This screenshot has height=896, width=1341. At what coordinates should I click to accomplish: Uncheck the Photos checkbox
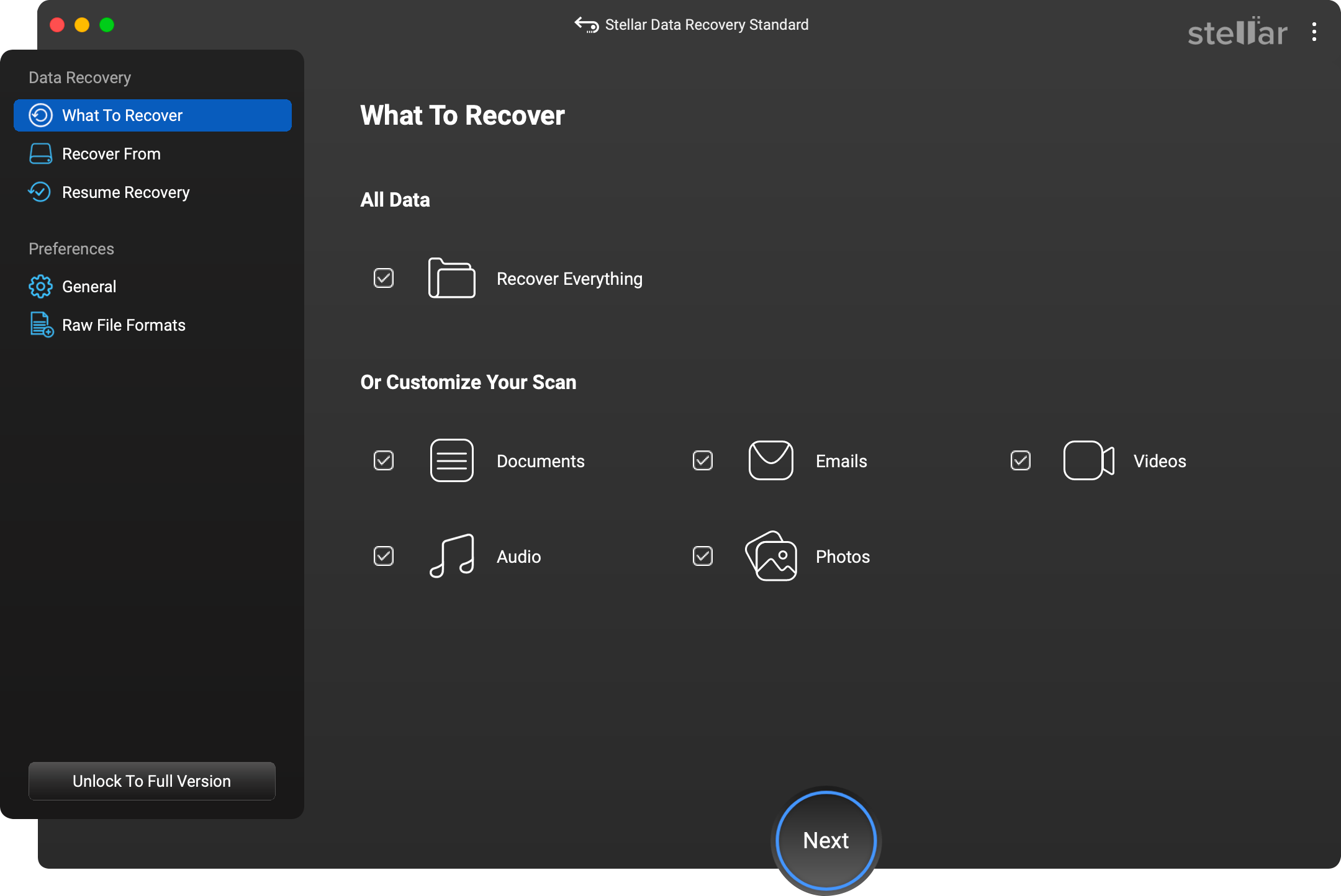click(x=702, y=556)
